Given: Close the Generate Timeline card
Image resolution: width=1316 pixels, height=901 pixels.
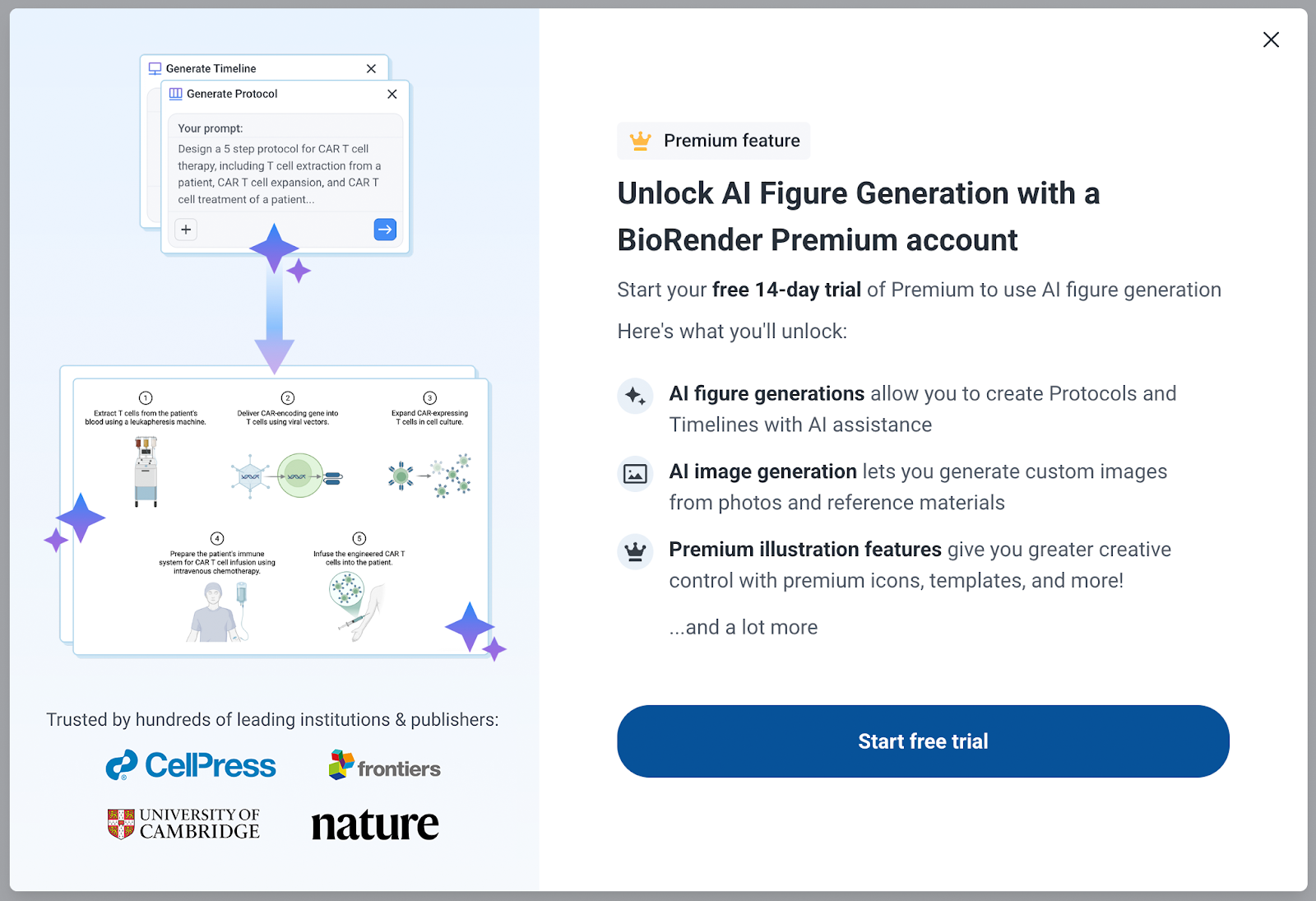Looking at the screenshot, I should click(x=371, y=68).
